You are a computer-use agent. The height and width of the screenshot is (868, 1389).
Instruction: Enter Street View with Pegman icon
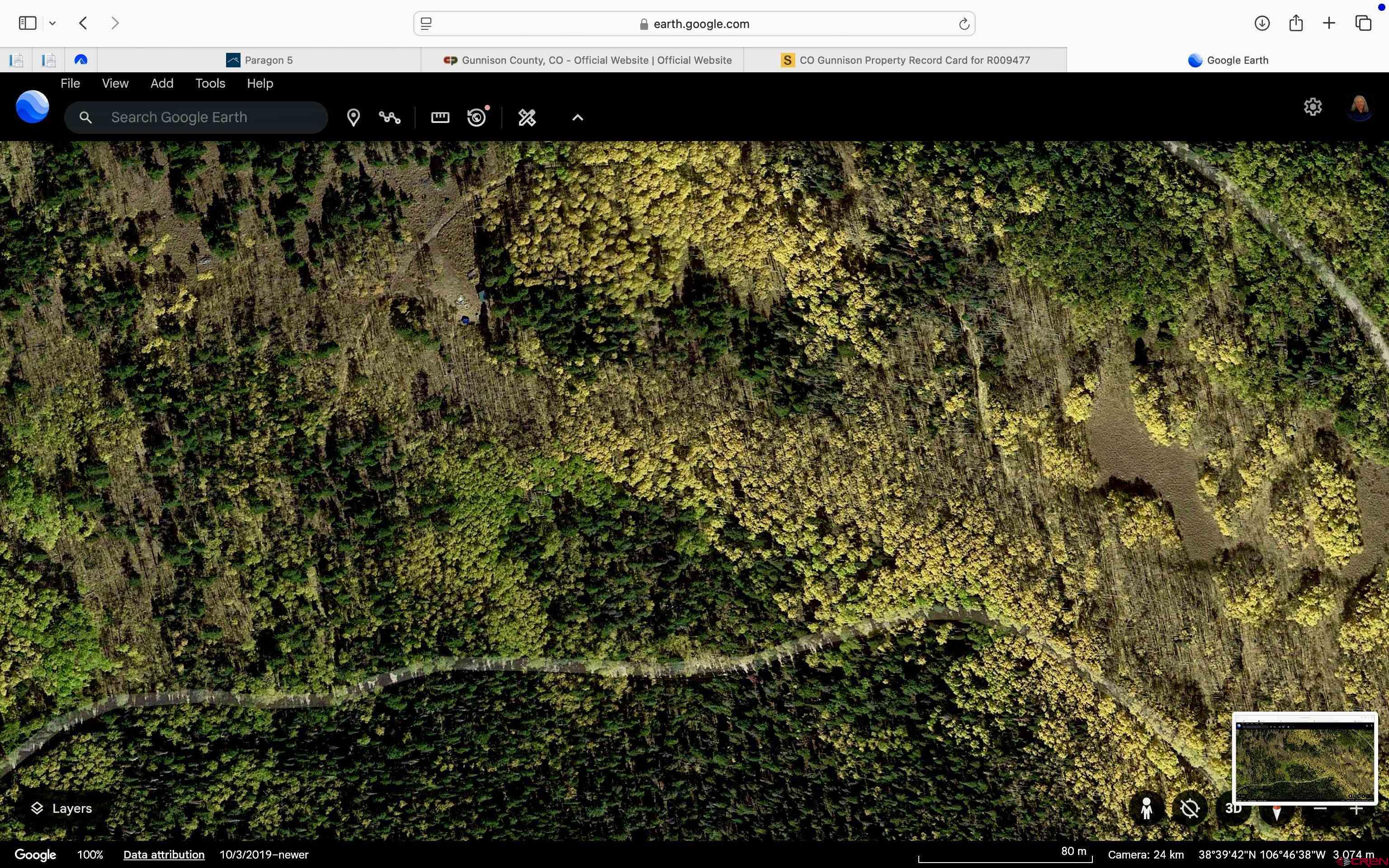1146,808
